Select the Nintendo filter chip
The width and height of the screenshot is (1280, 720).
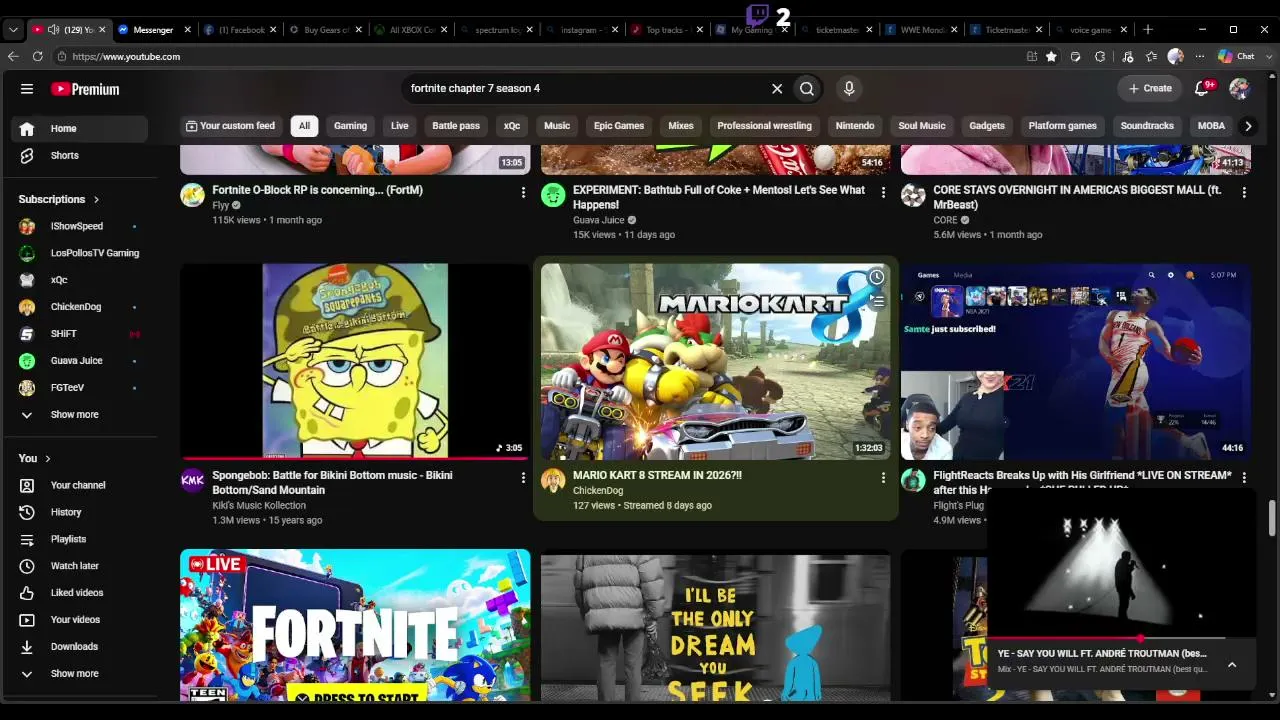click(855, 126)
